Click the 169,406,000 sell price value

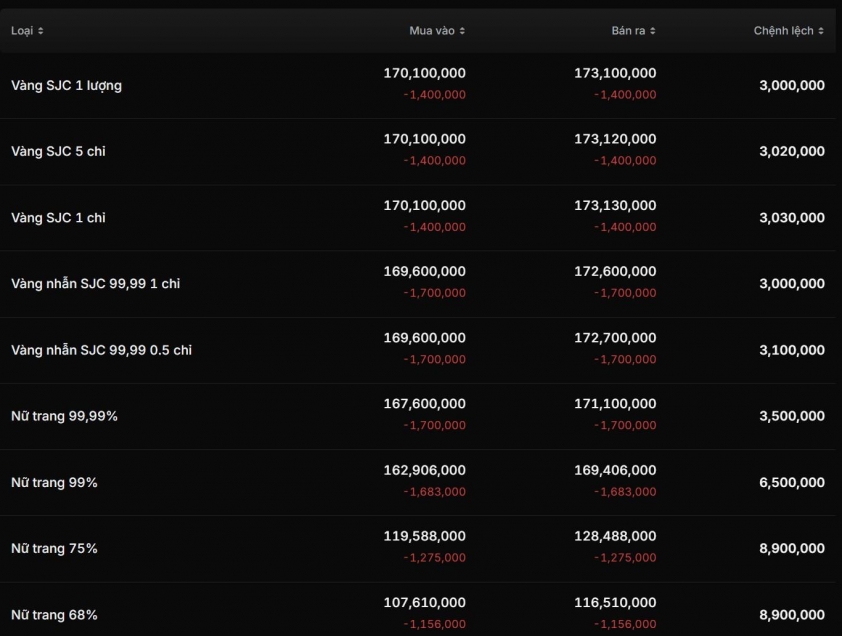point(615,470)
